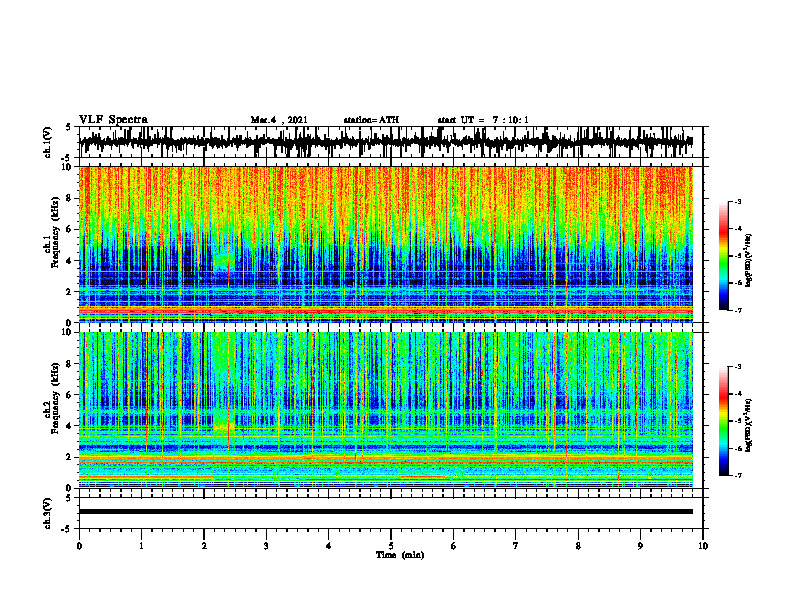This screenshot has height=612, width=792.
Task: Select the "start UT = 7 : 10: 1" text
Action: pos(483,120)
